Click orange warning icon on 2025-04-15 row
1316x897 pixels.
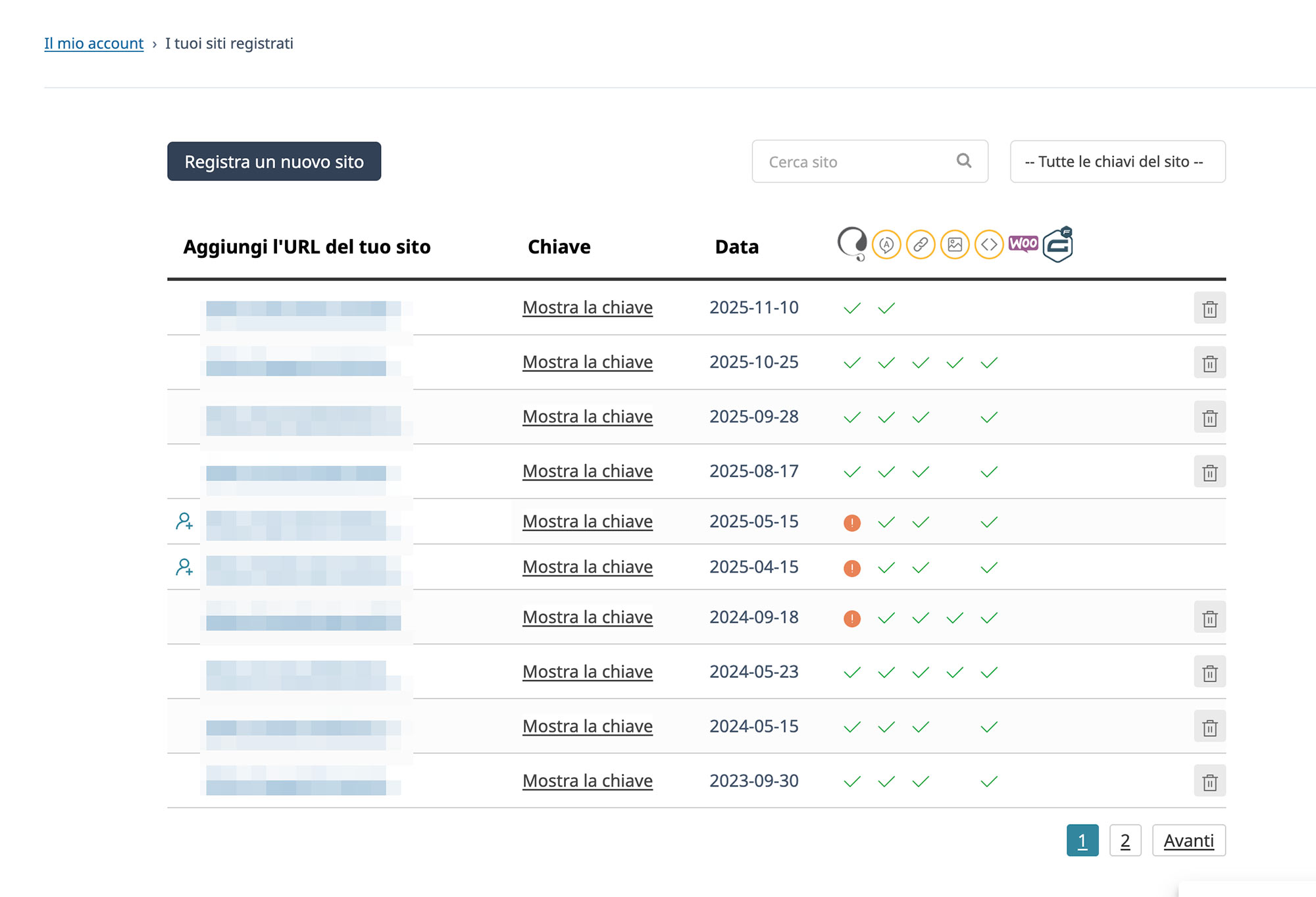(852, 568)
